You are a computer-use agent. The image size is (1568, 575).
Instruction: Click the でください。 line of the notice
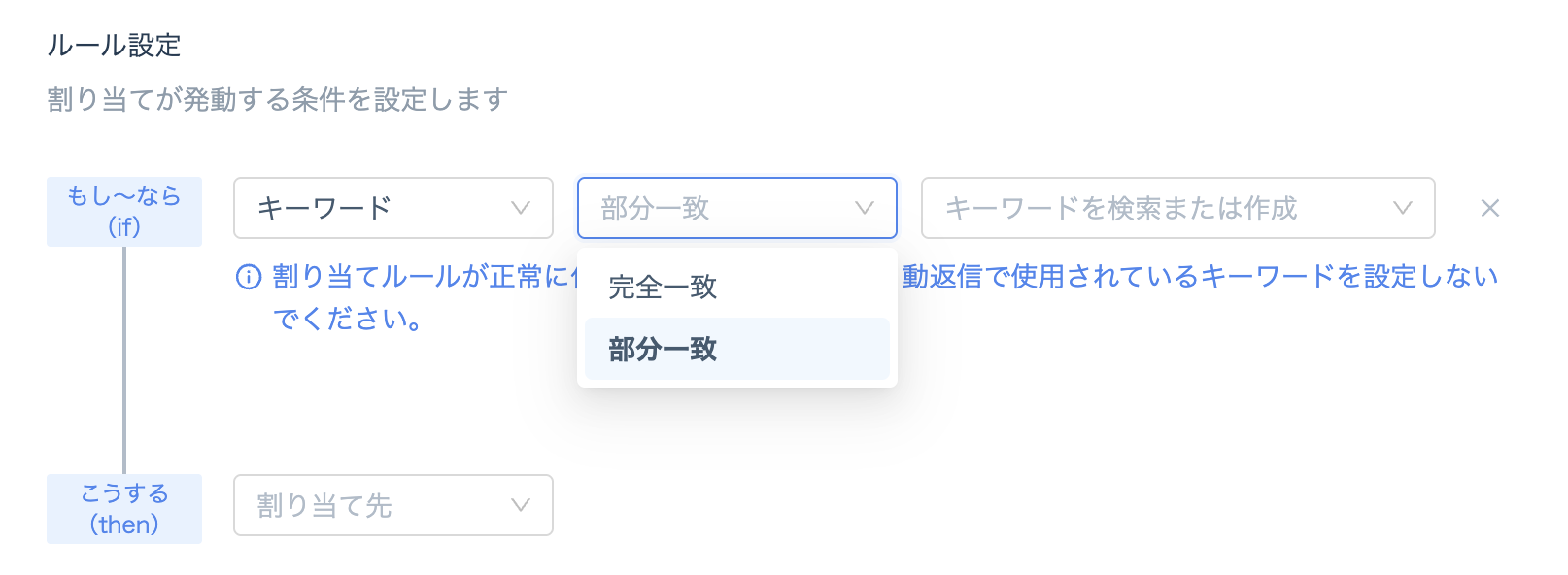coord(348,320)
